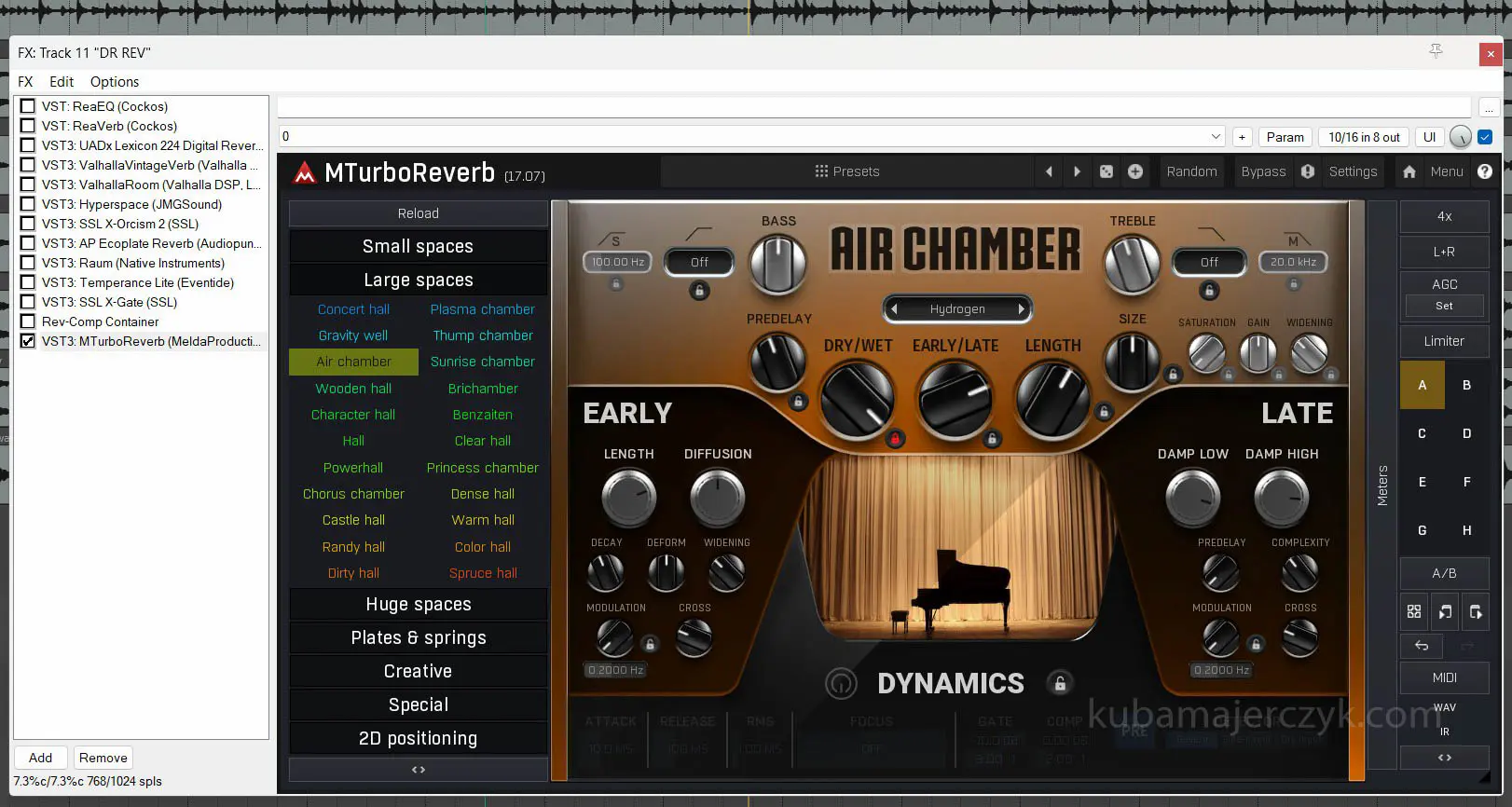Click the DYNAMICS power icon
The width and height of the screenshot is (1512, 807).
click(841, 683)
